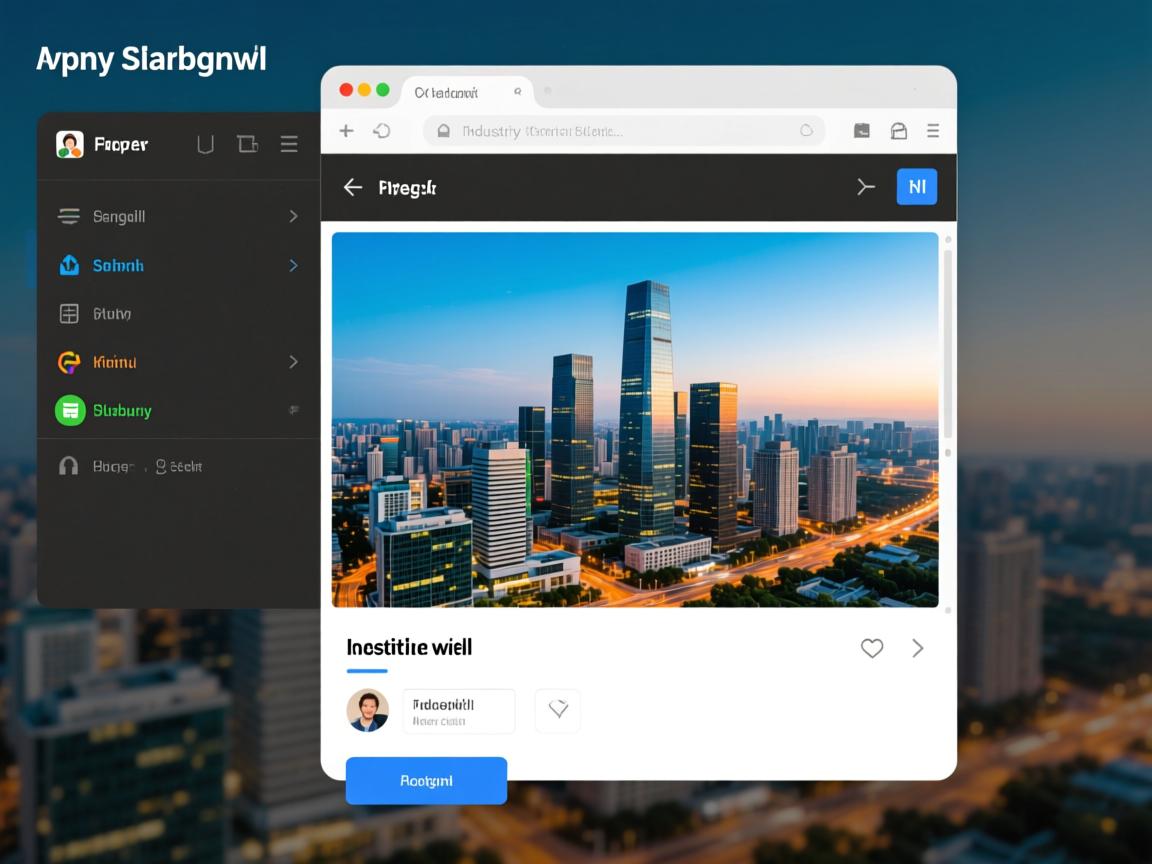Click the city skyline photo
Screen dimensions: 1152x864
[x=634, y=420]
